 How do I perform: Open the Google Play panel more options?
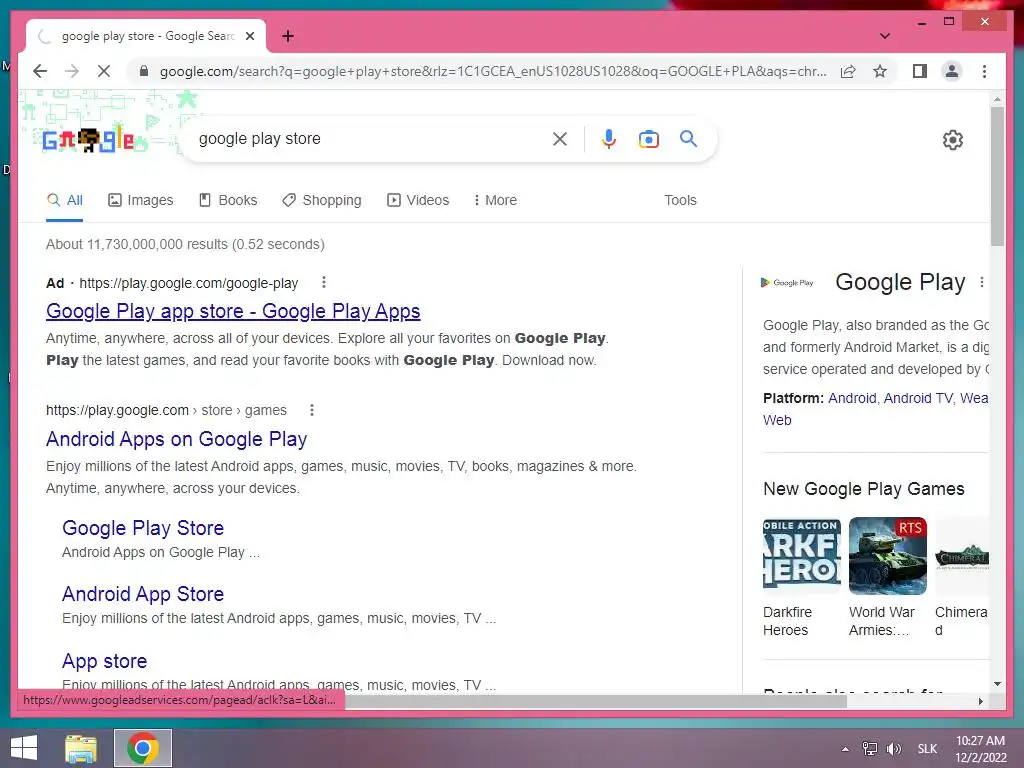(982, 282)
